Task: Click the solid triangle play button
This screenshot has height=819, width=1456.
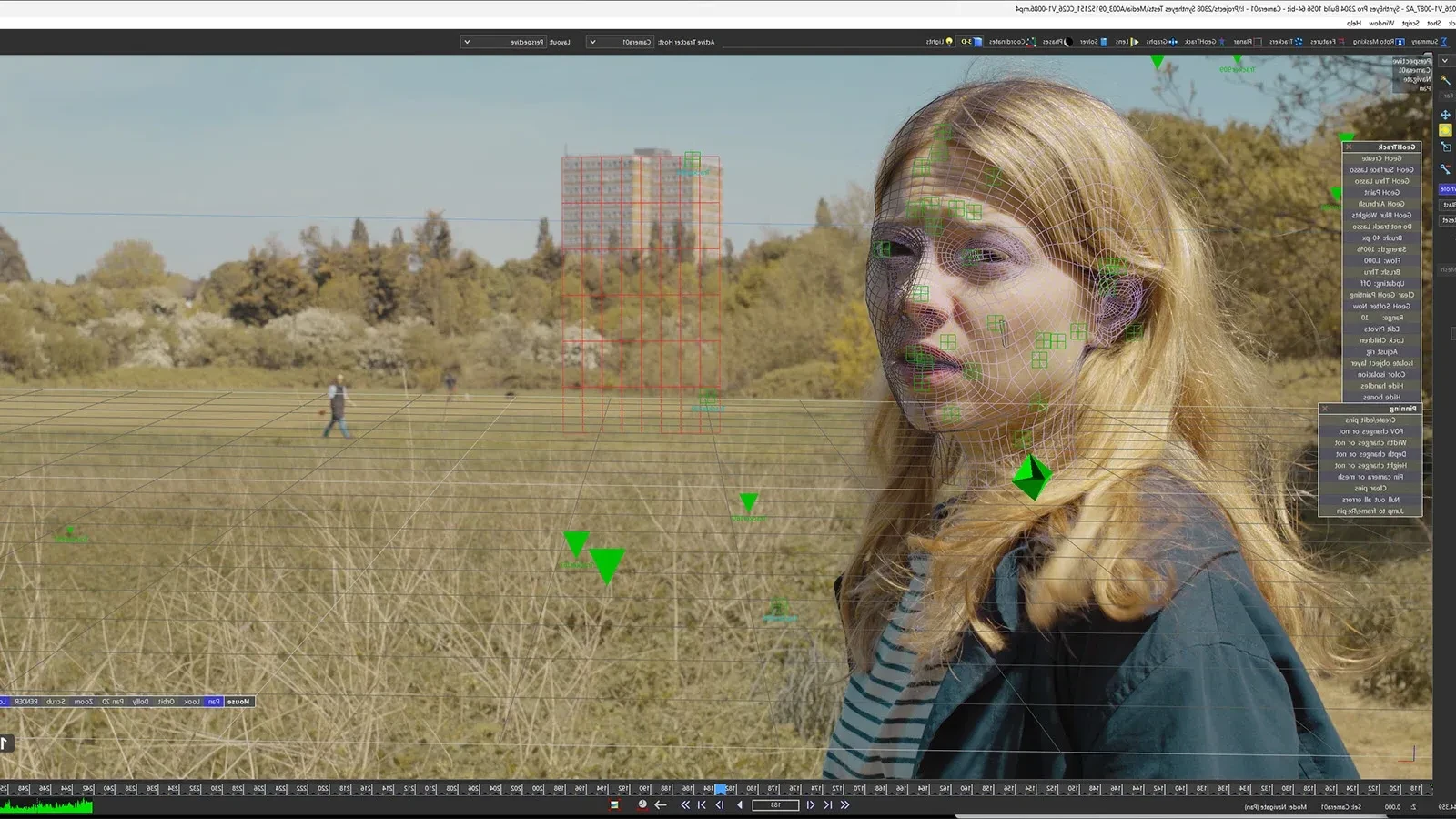Action: point(739,804)
